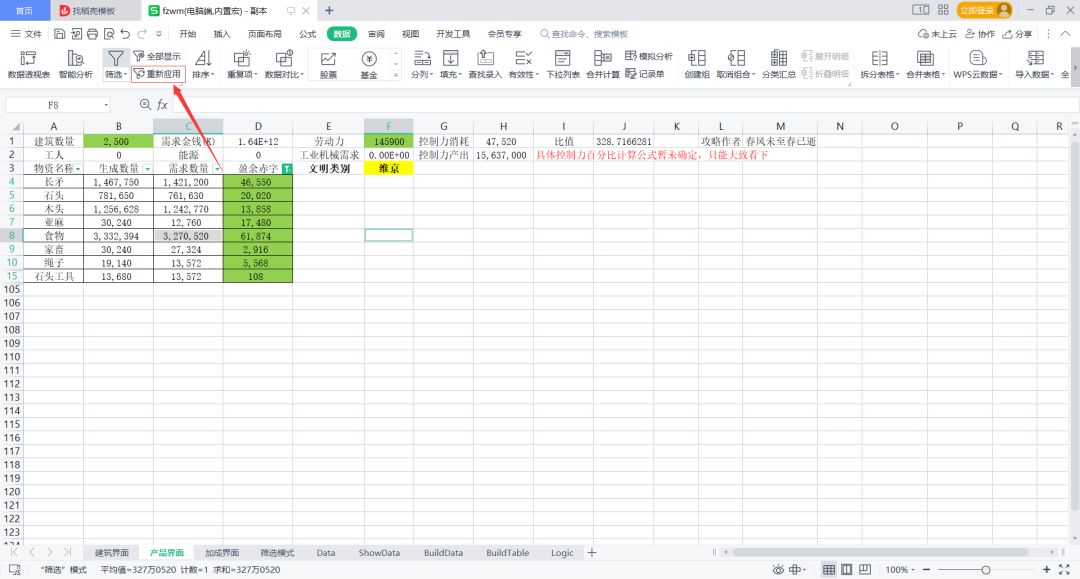Expand the stock data type gallery arrow
The height and width of the screenshot is (579, 1080).
pyautogui.click(x=396, y=76)
